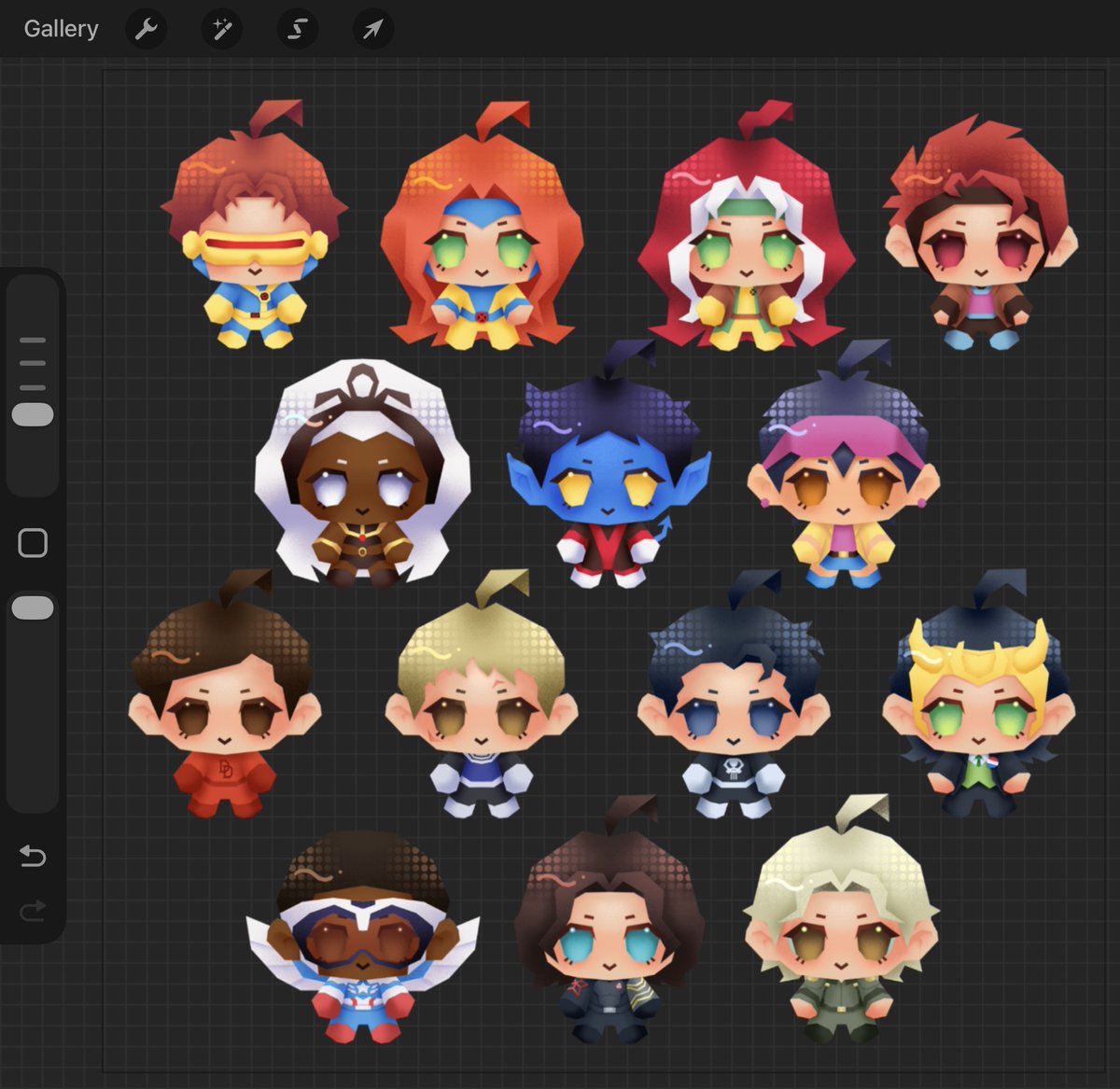Tap the Winter Soldier chibi with cyan eyes
This screenshot has height=1089, width=1120.
pos(609,920)
